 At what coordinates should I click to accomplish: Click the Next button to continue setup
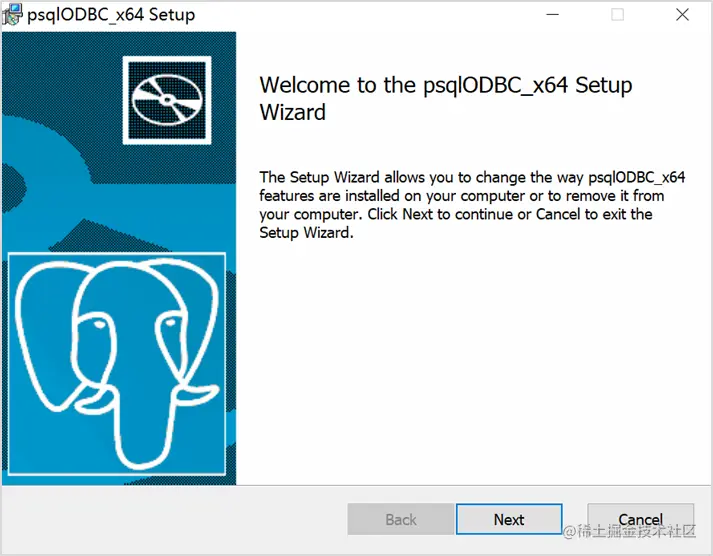[509, 519]
